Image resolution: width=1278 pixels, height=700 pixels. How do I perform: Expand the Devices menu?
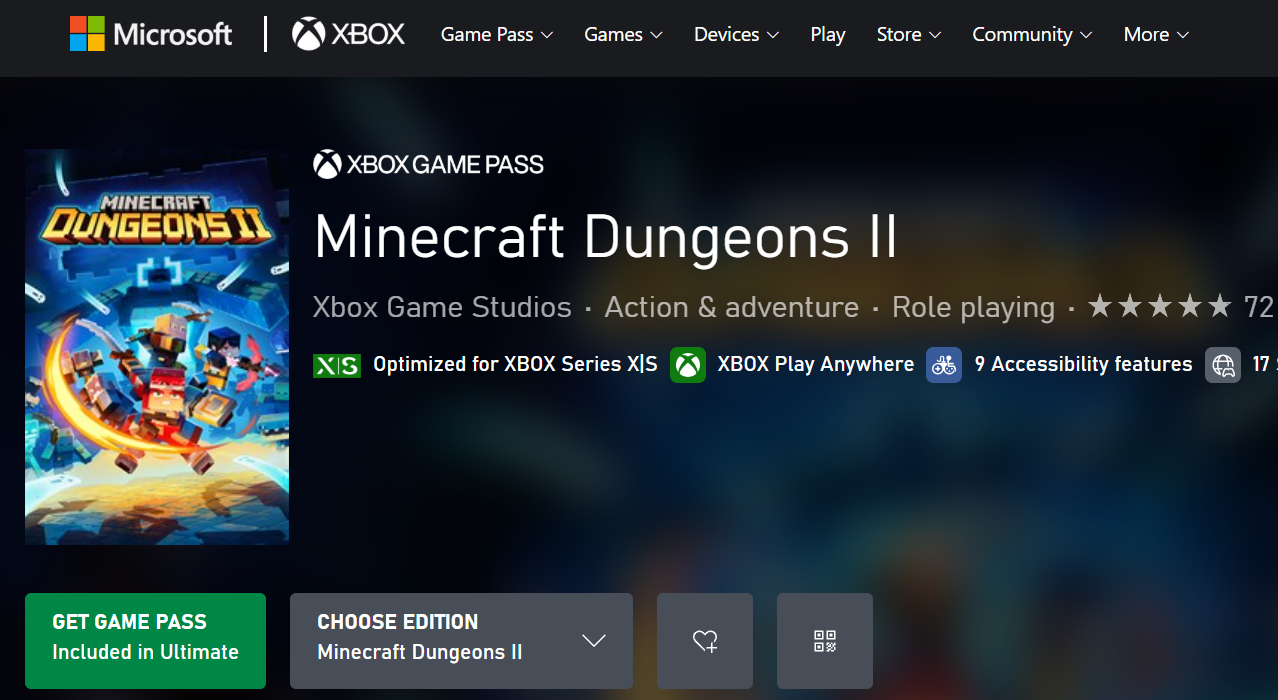point(736,34)
